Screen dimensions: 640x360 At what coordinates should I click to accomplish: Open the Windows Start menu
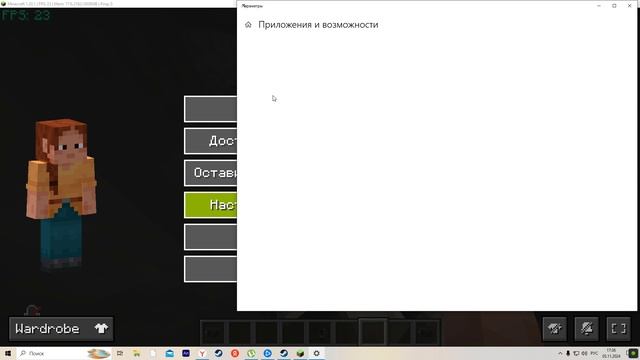pos(8,353)
